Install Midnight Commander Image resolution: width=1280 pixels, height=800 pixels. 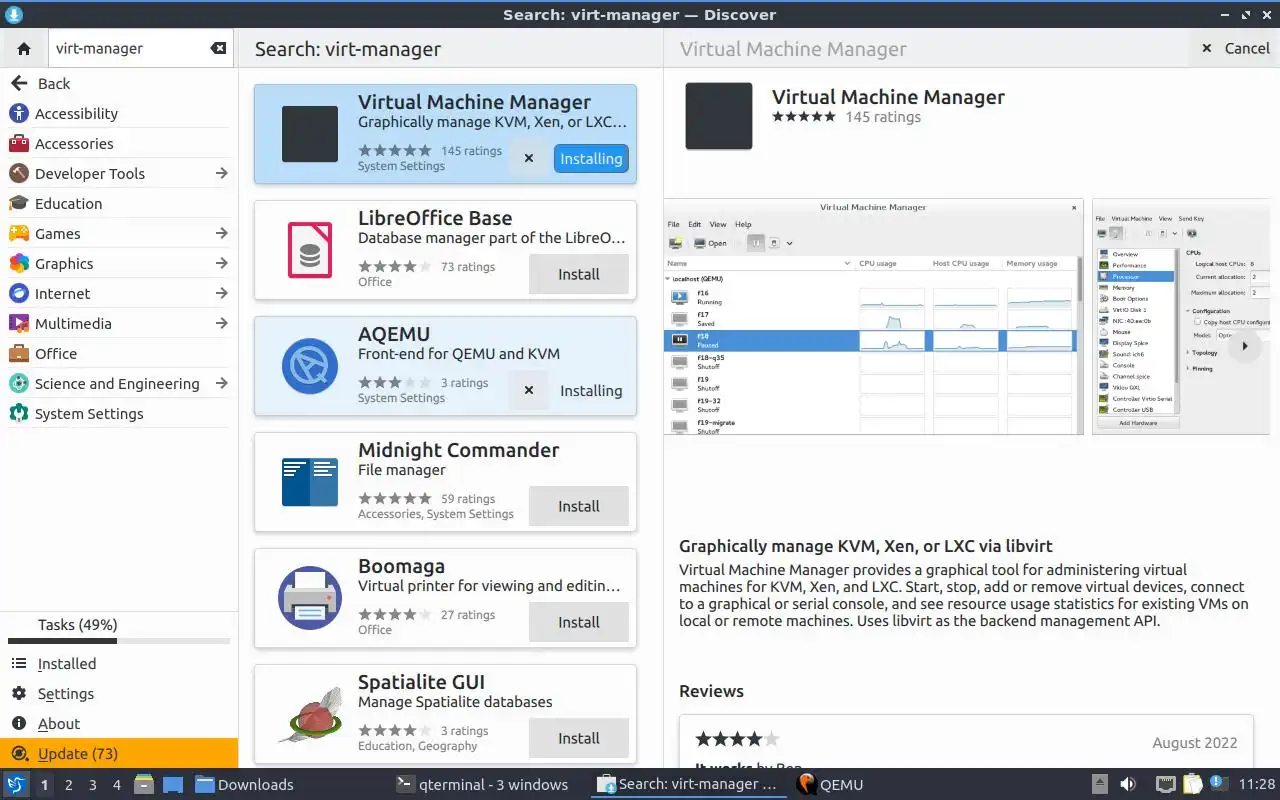579,506
